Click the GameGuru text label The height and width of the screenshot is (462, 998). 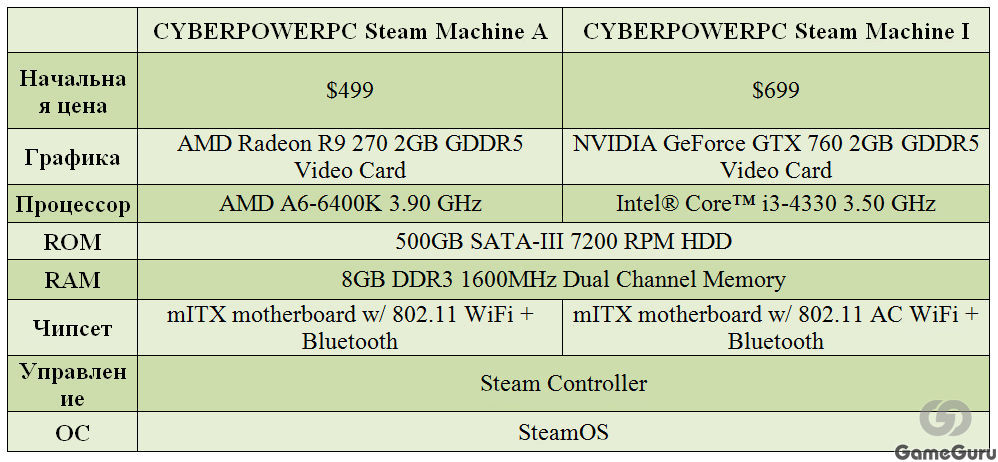tap(945, 452)
